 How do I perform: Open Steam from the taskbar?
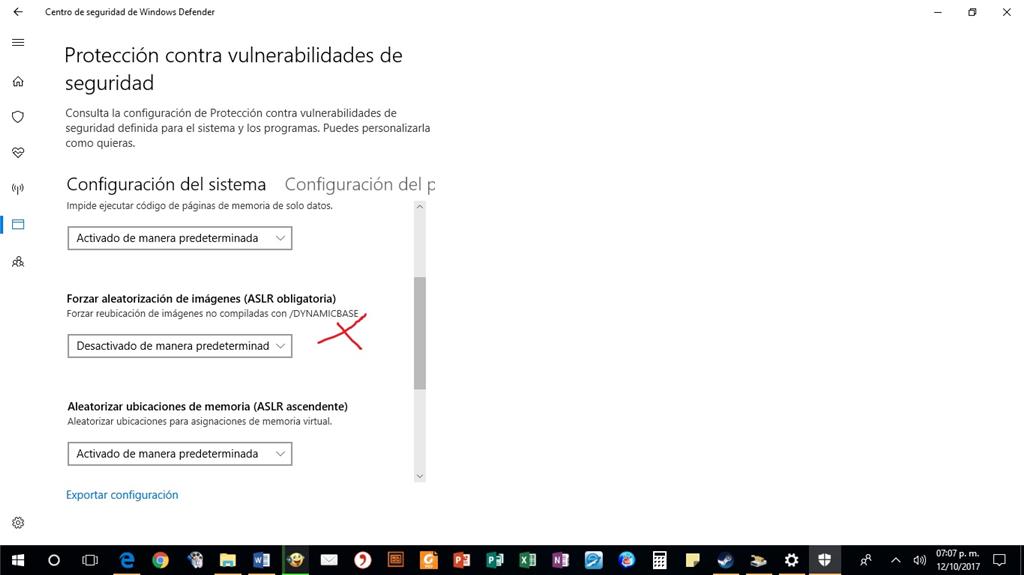[726, 560]
